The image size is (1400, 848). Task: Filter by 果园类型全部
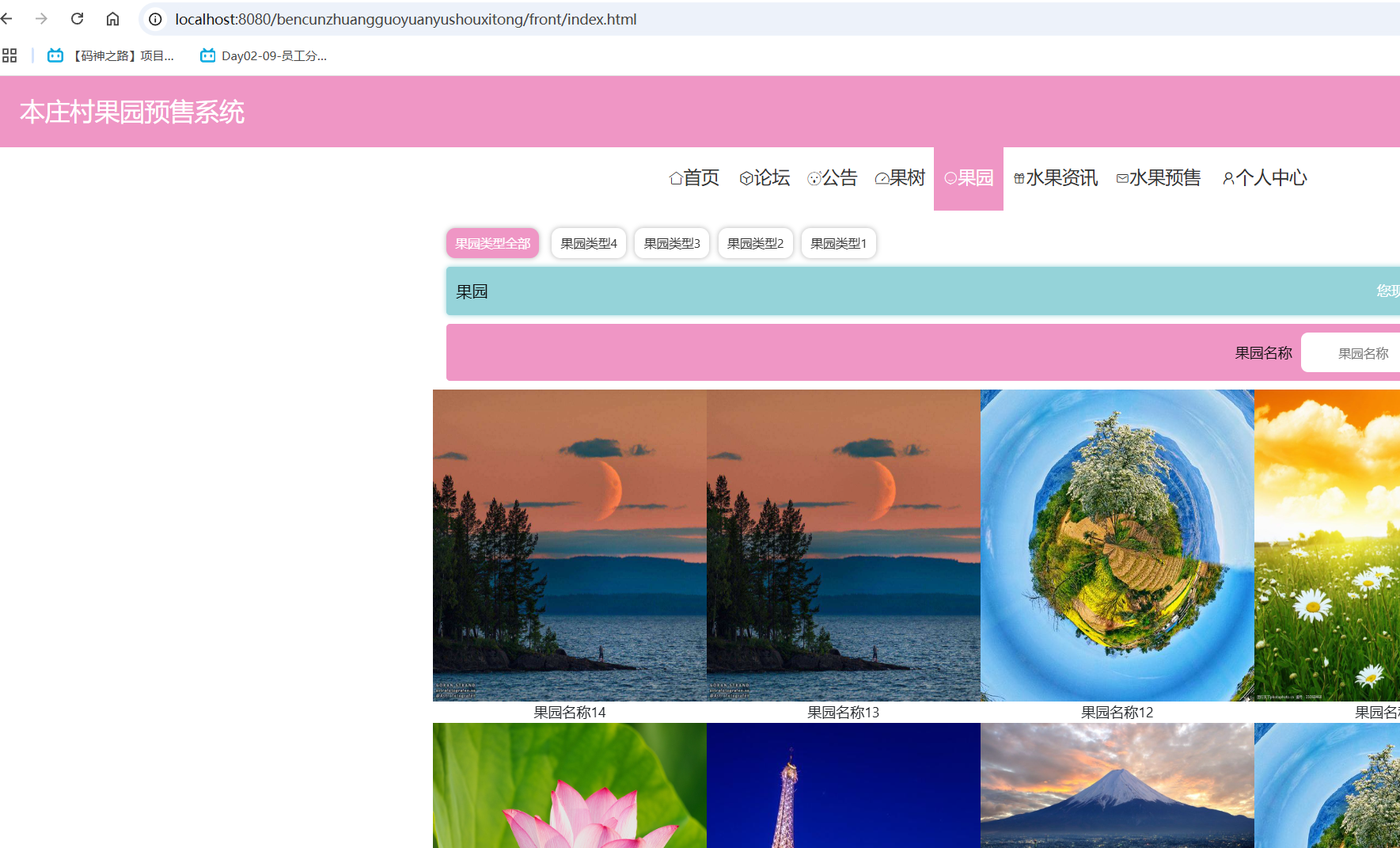[x=492, y=243]
